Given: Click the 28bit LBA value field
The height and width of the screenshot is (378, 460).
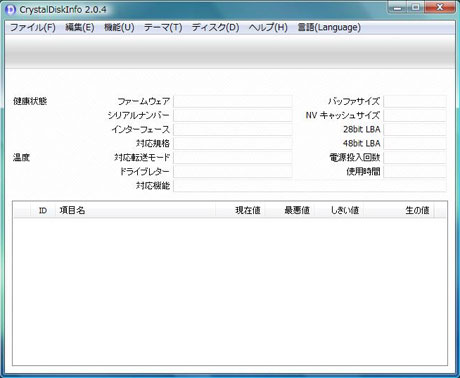Looking at the screenshot, I should tap(415, 129).
